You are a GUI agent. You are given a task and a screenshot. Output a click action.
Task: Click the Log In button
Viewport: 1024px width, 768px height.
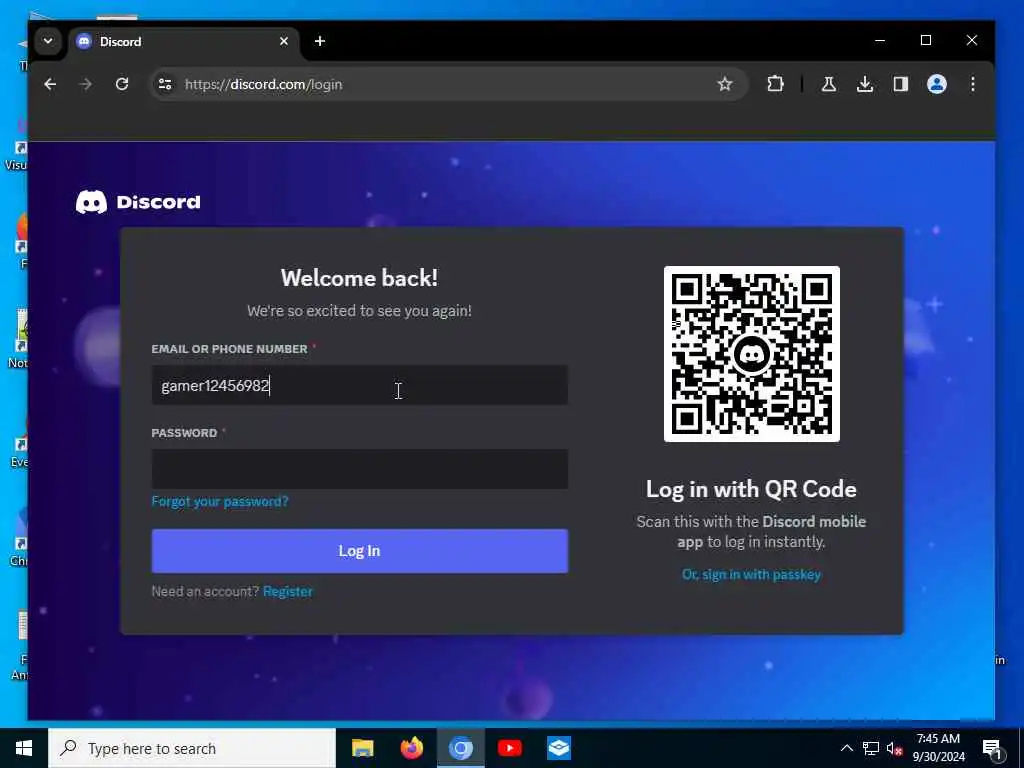[360, 551]
